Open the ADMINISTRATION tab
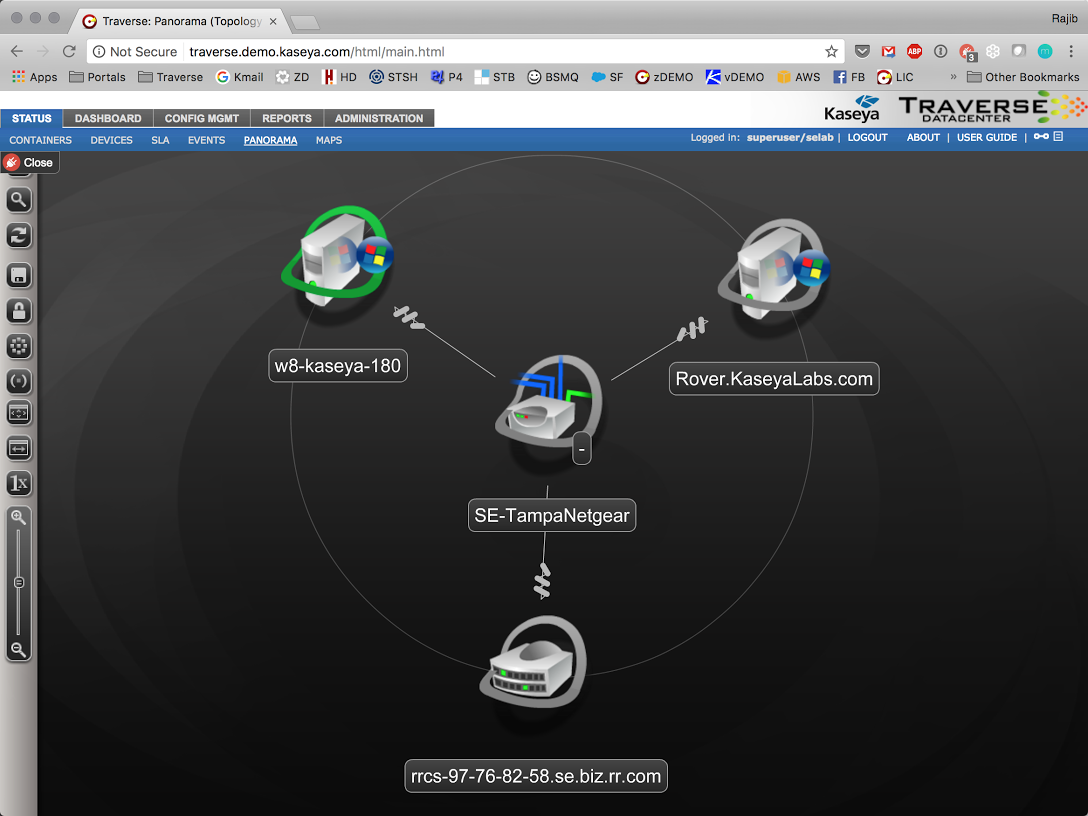This screenshot has height=816, width=1088. click(x=379, y=118)
